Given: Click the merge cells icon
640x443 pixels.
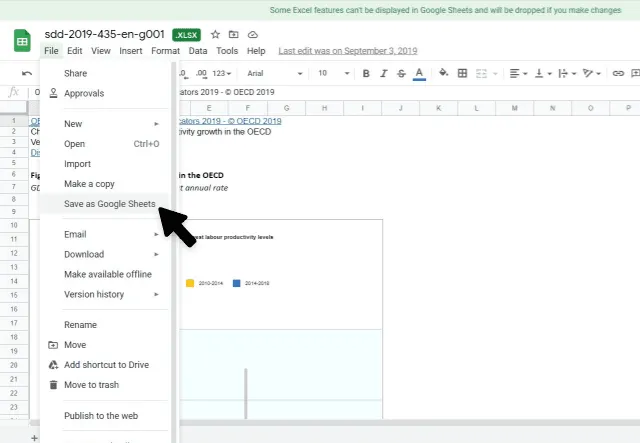Looking at the screenshot, I should [x=481, y=73].
